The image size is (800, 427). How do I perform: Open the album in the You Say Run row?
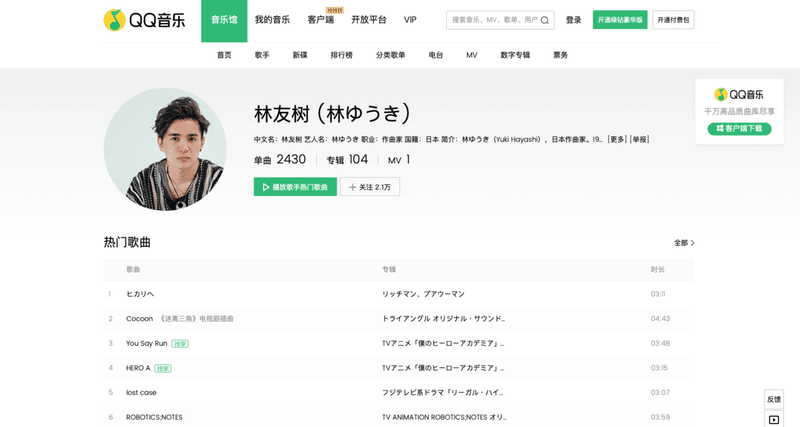click(443, 343)
